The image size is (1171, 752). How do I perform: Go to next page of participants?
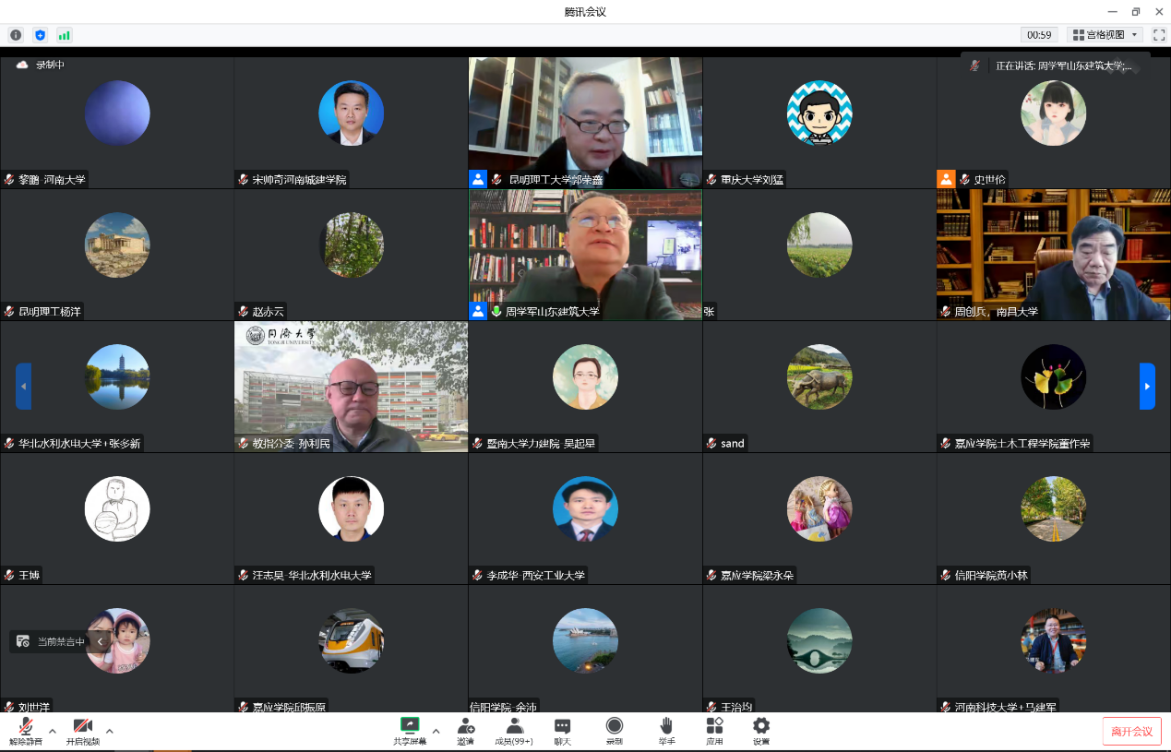(x=1147, y=386)
